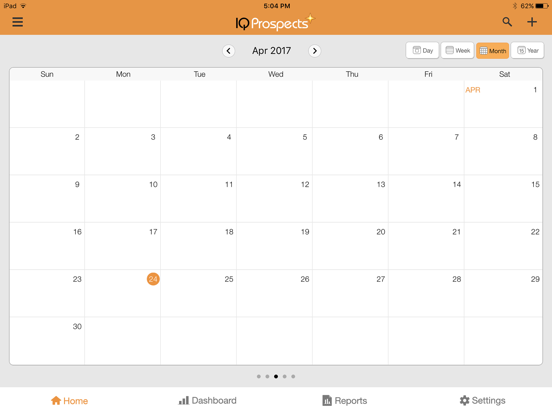
Task: Tap the IQ Prospects logo
Action: [x=275, y=23]
